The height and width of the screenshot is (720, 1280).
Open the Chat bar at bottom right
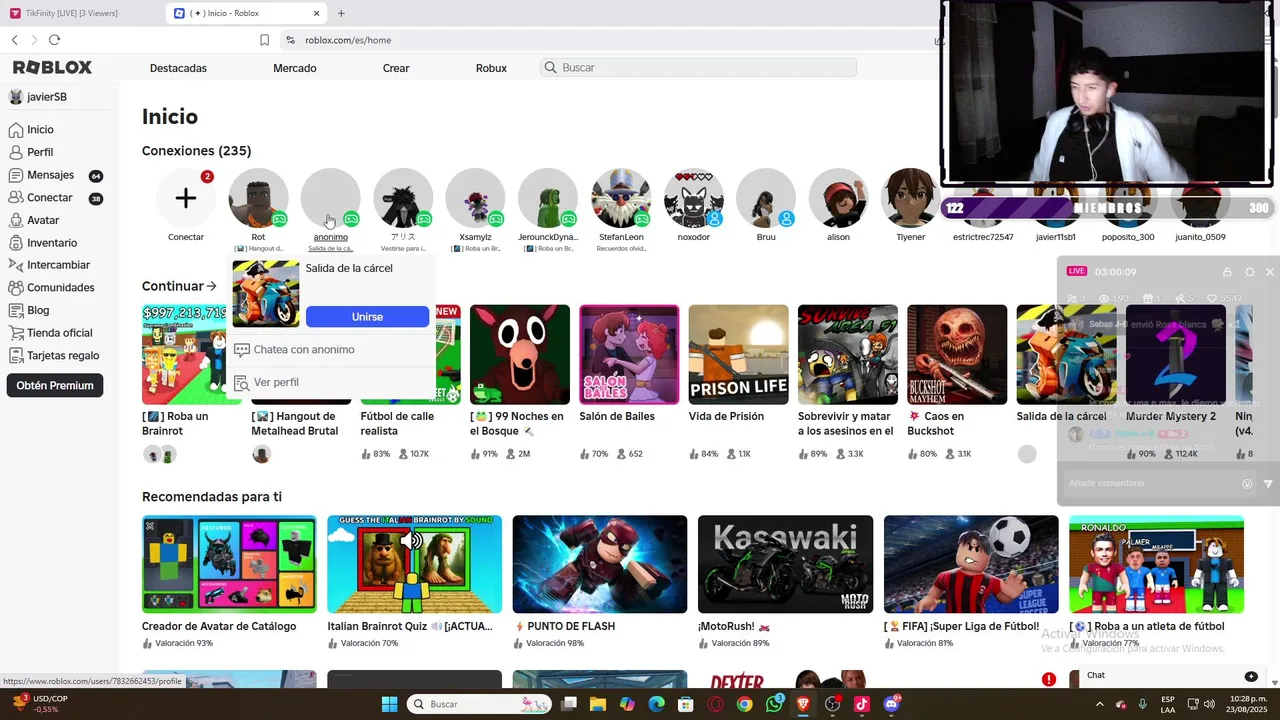click(1173, 676)
